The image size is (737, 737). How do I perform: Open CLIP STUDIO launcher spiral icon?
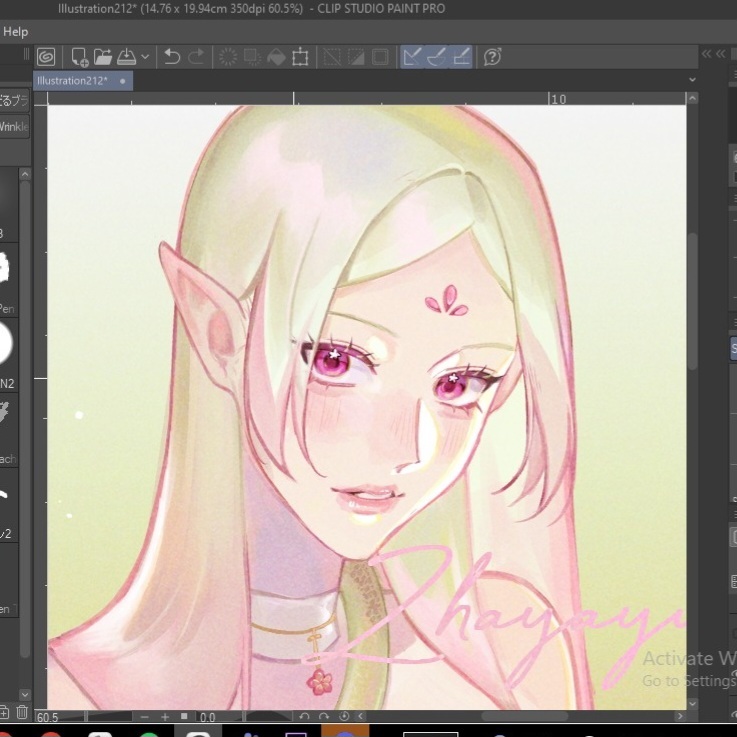tap(46, 57)
